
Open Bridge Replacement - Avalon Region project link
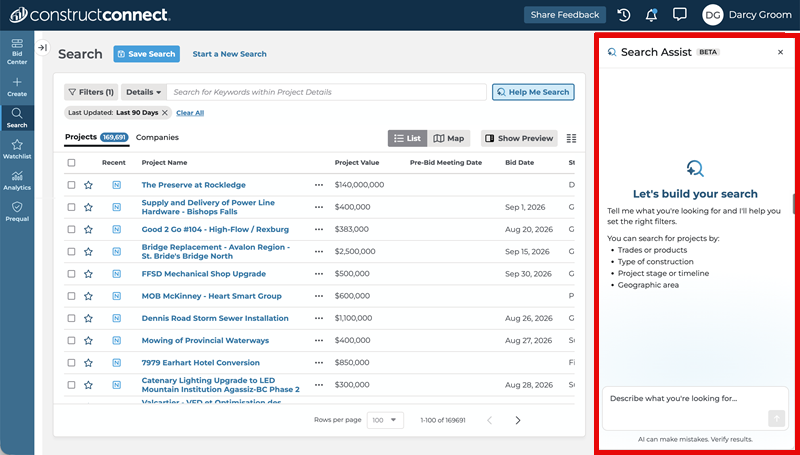tap(216, 251)
